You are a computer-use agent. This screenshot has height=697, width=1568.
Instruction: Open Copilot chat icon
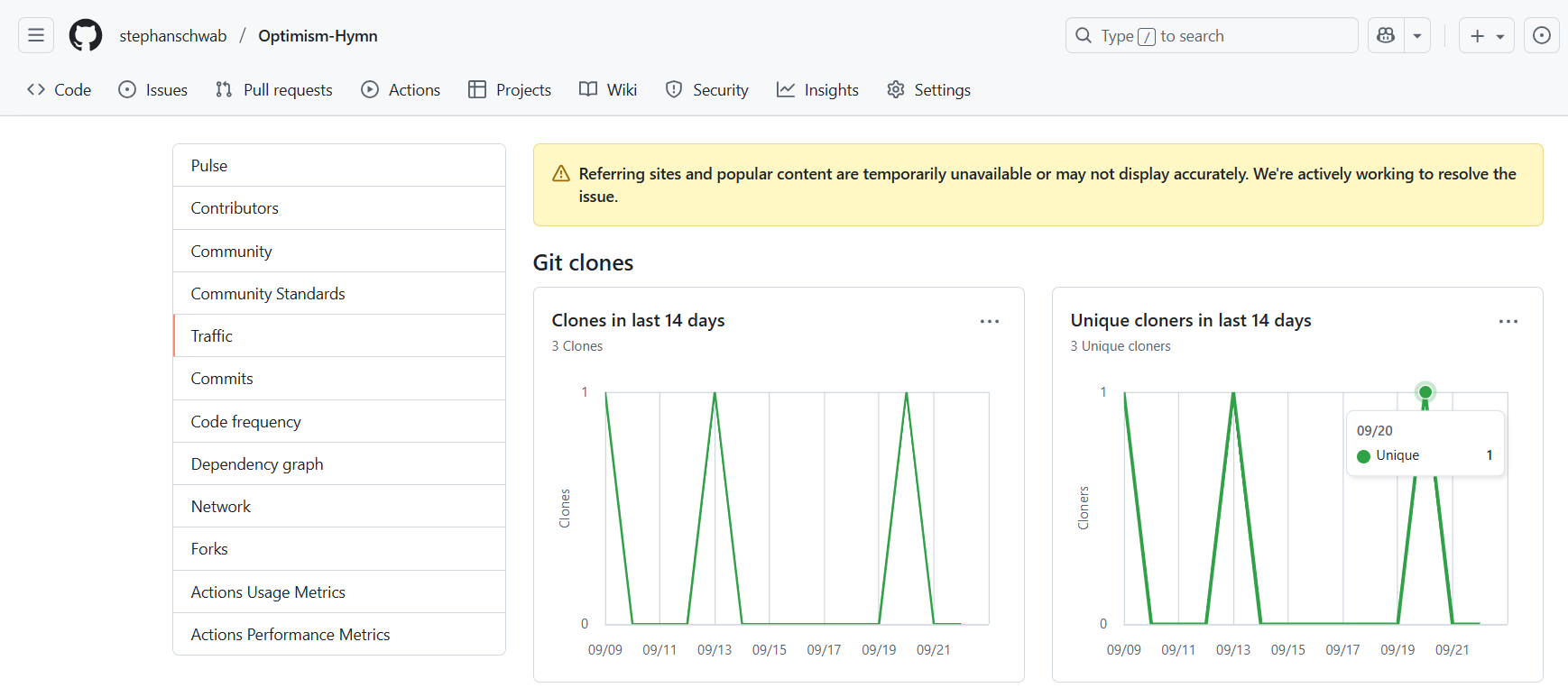1386,35
